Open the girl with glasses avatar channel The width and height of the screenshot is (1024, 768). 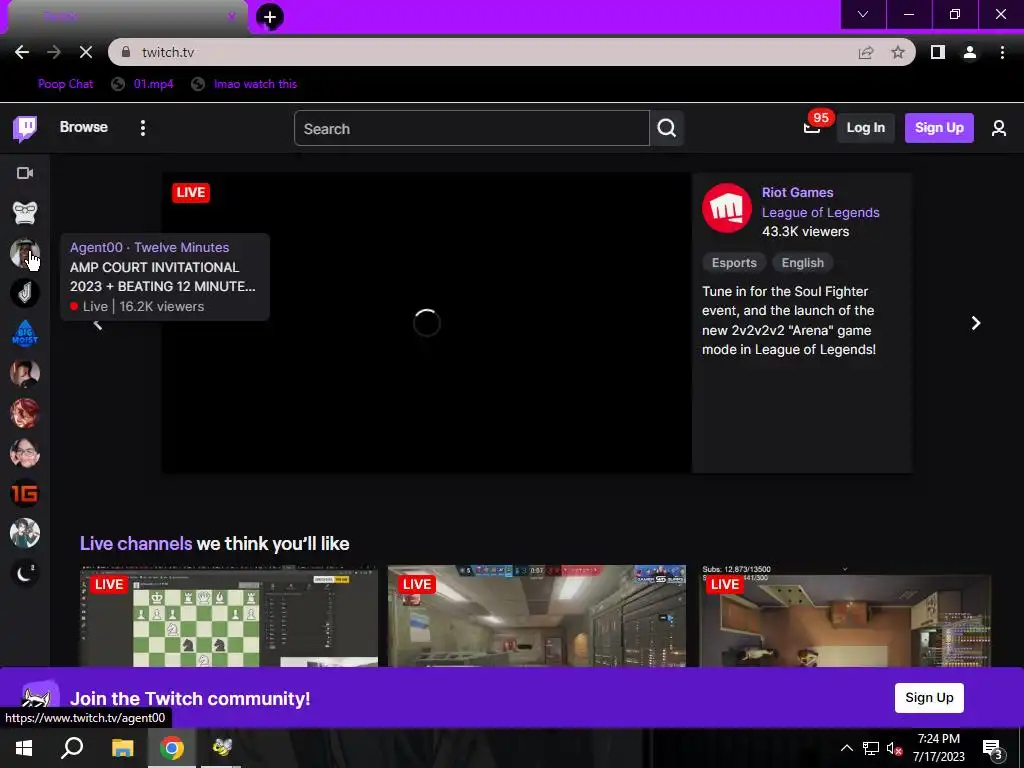pyautogui.click(x=25, y=453)
